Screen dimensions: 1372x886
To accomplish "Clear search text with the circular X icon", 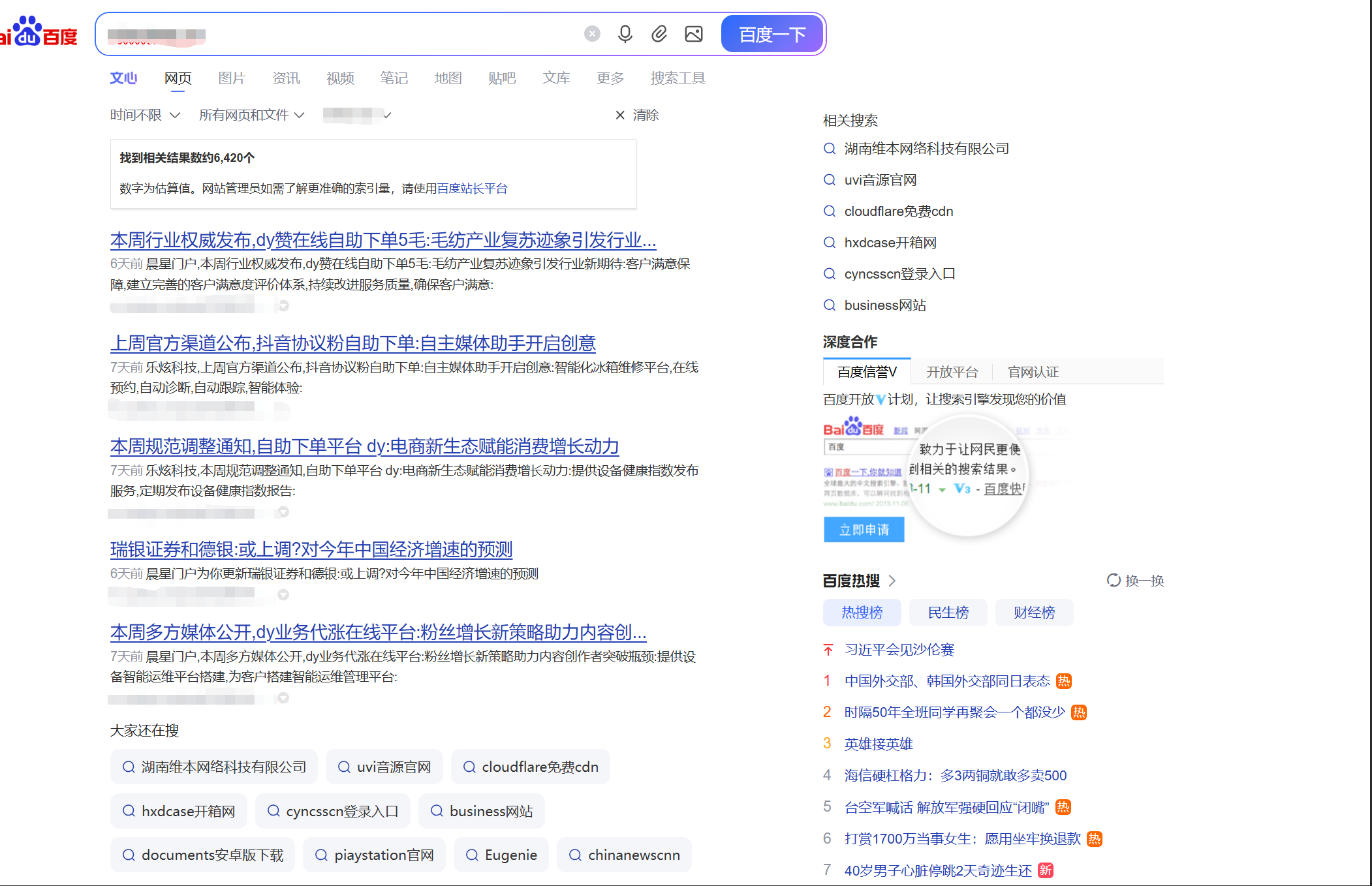I will click(x=592, y=34).
